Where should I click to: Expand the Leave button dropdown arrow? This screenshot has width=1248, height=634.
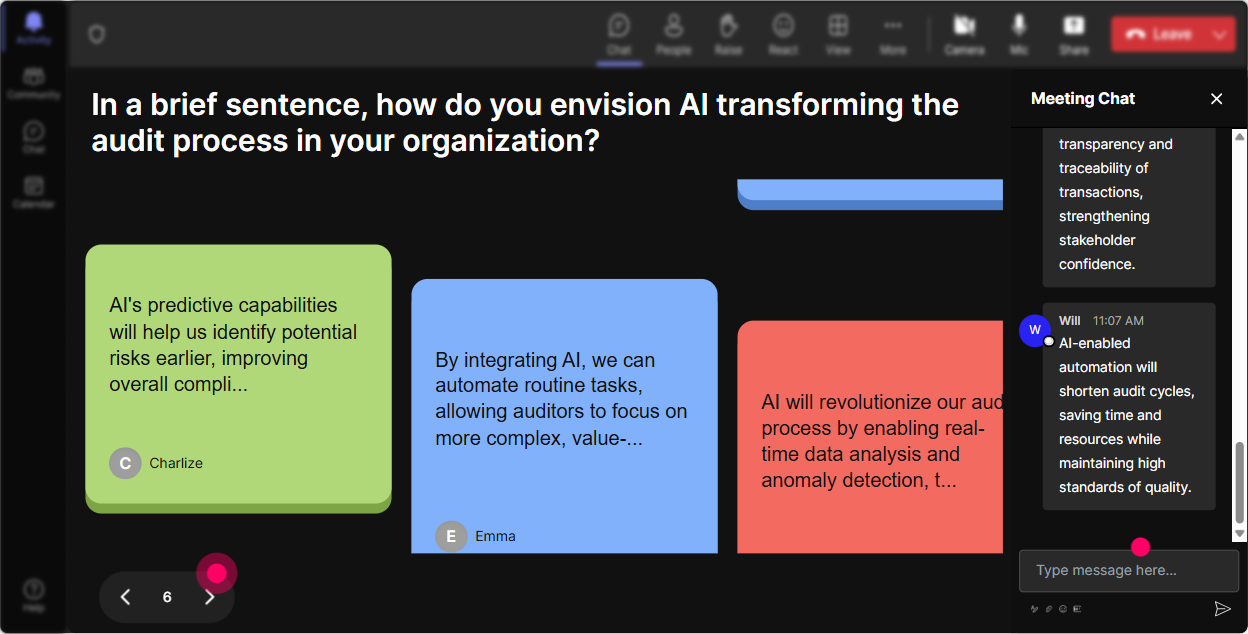coord(1220,34)
